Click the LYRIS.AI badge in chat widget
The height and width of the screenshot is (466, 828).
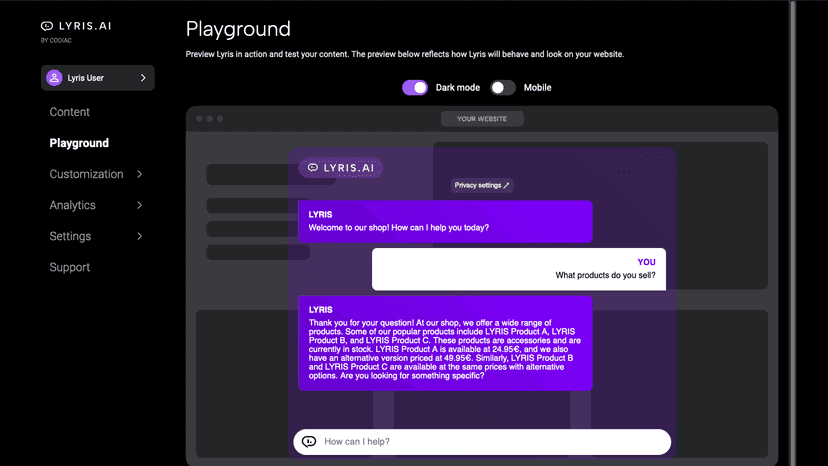(341, 168)
